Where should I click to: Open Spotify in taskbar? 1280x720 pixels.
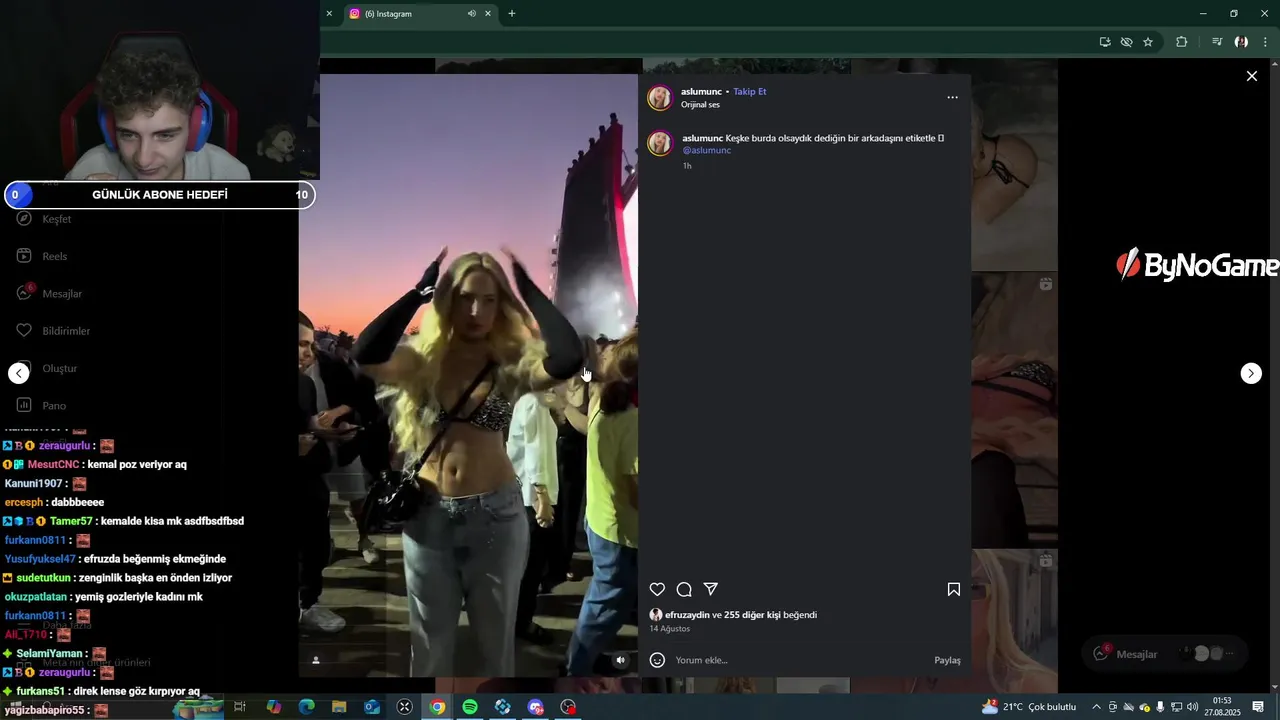tap(470, 707)
